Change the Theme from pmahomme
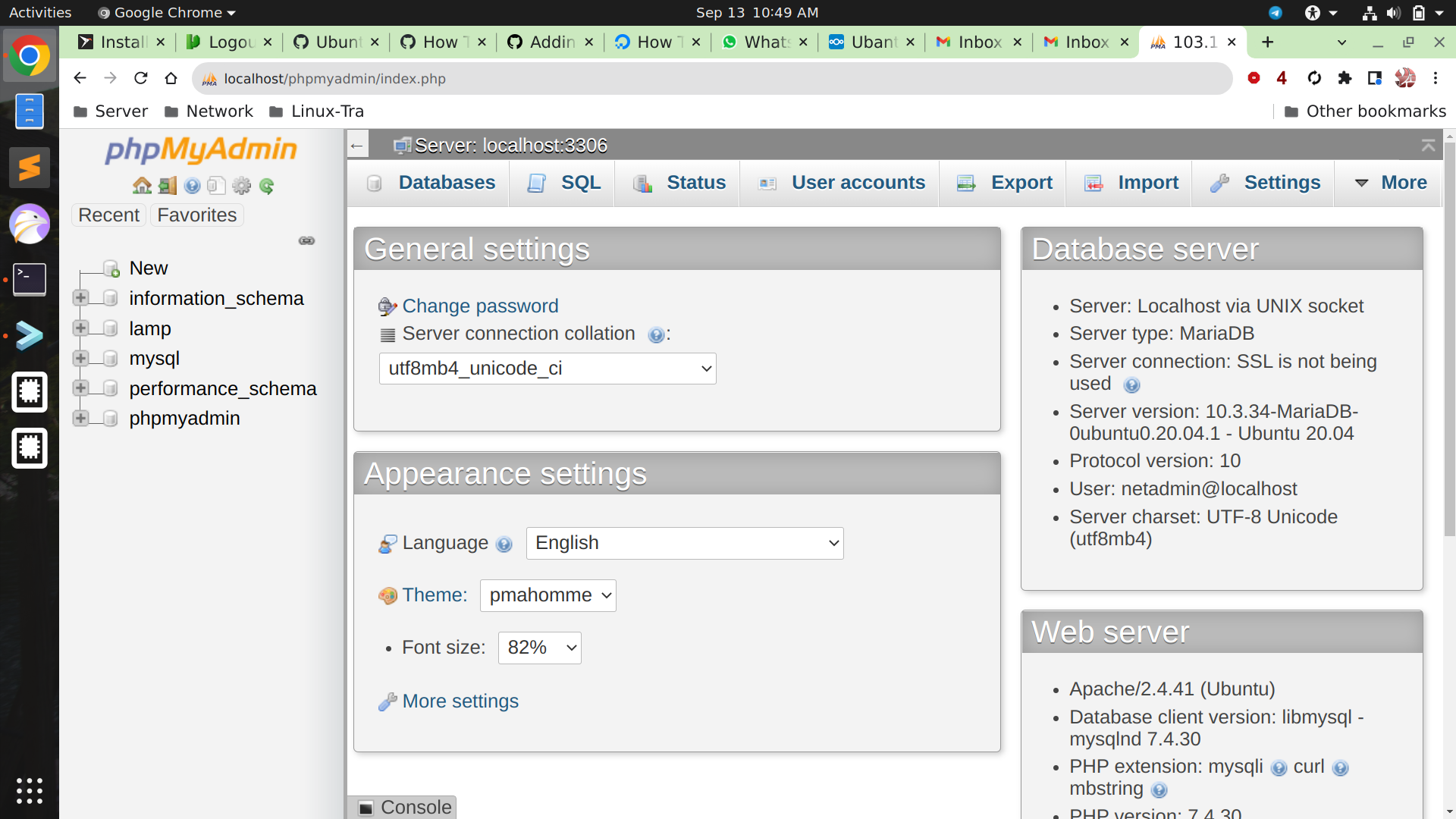Viewport: 1456px width, 819px height. pyautogui.click(x=548, y=595)
